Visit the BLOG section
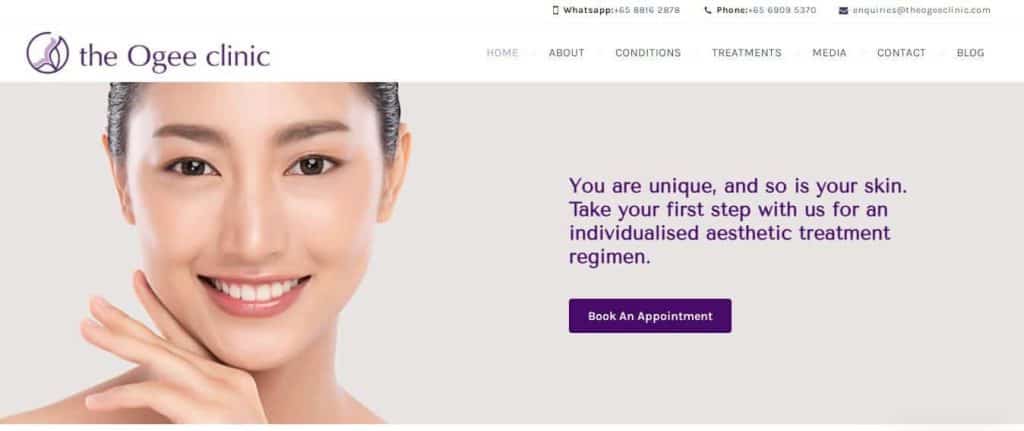This screenshot has height=431, width=1024. tap(970, 53)
